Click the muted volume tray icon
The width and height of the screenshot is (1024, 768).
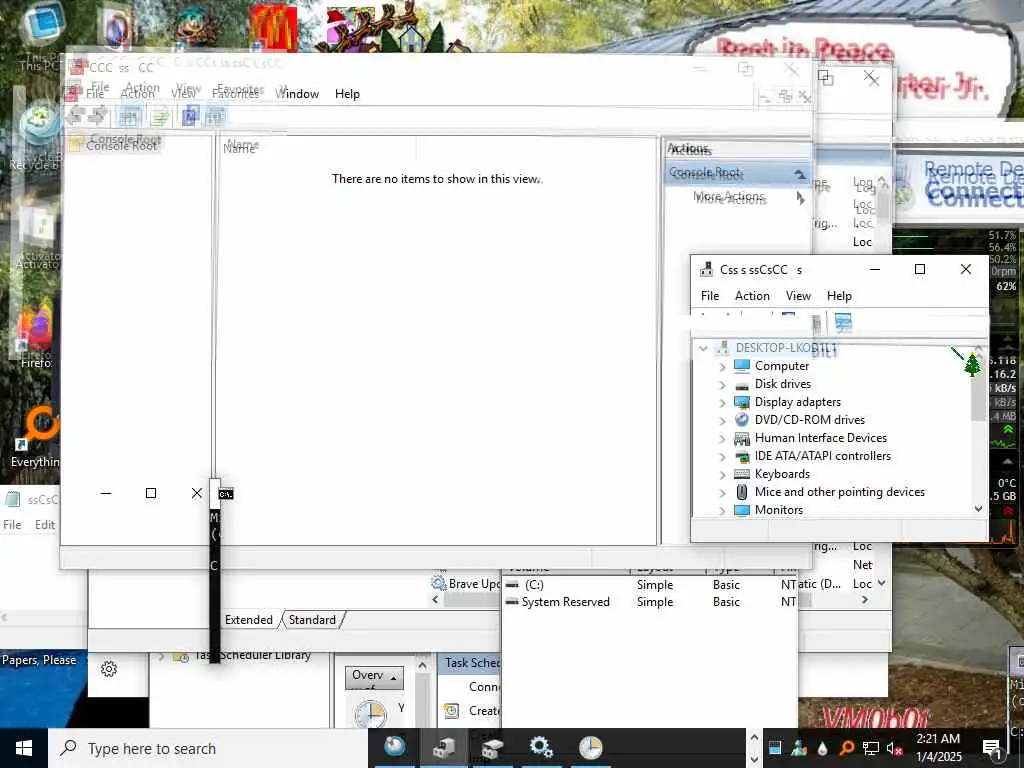click(894, 748)
